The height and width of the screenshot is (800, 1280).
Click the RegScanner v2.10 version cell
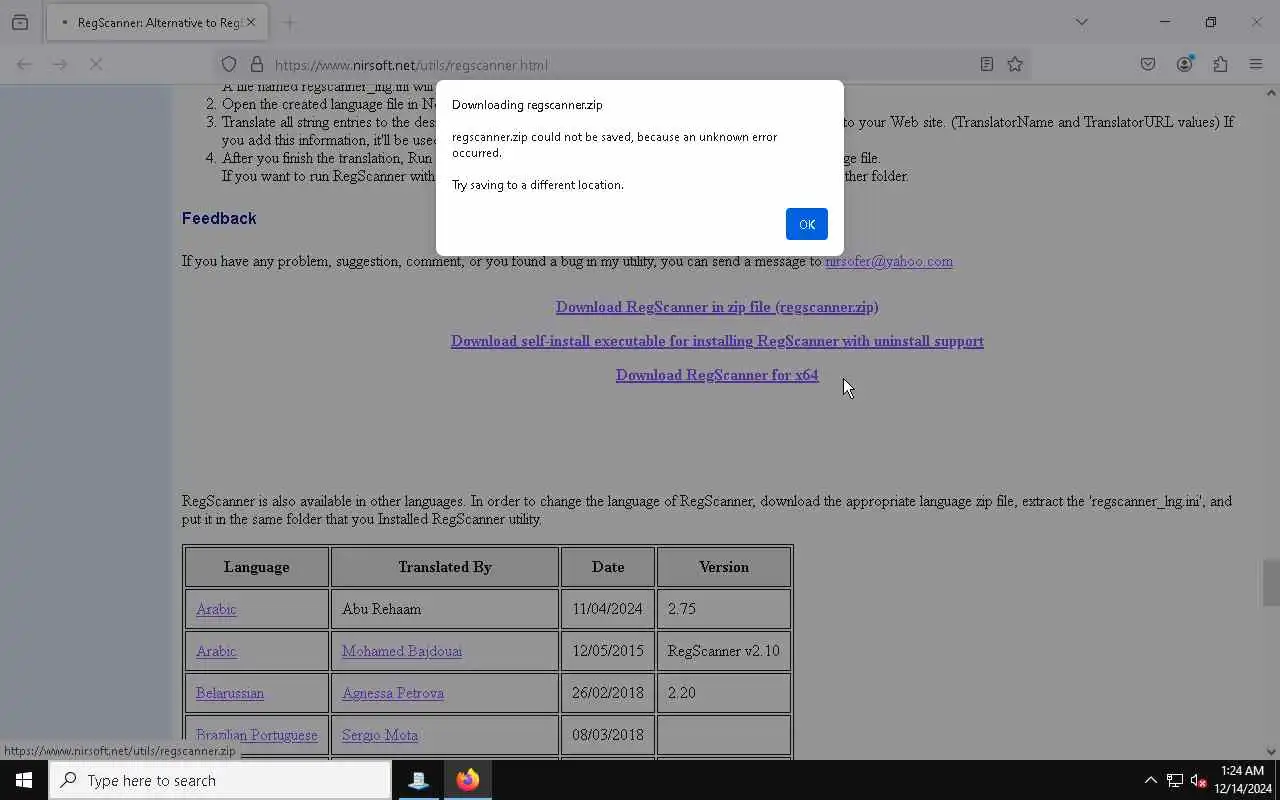(724, 651)
